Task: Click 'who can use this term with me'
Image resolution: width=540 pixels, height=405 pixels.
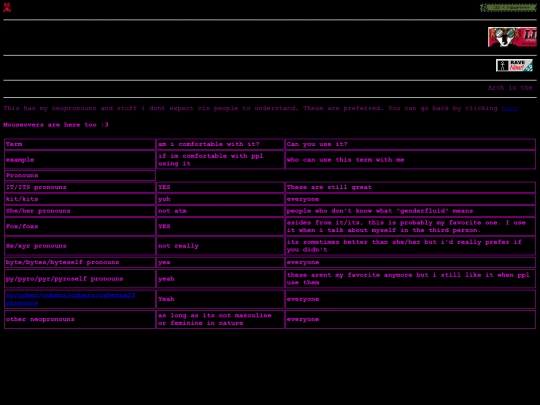Action: tap(411, 160)
